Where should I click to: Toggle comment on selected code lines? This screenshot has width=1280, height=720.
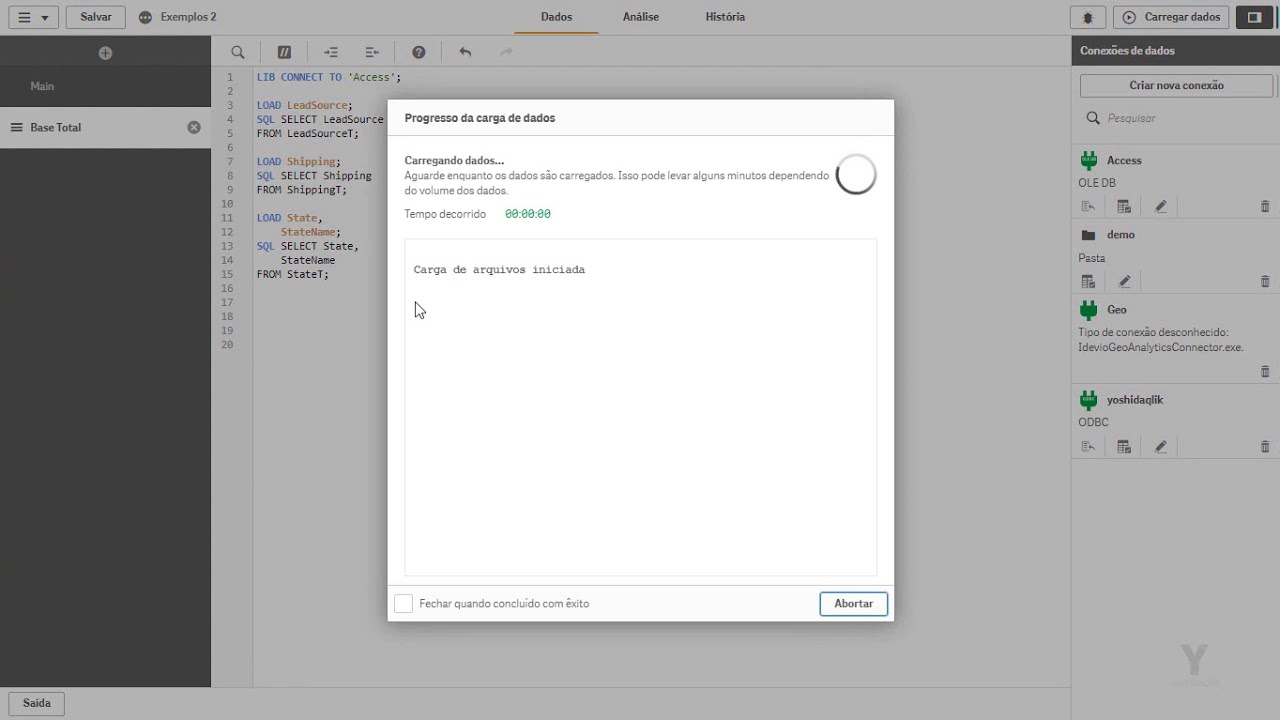click(x=284, y=52)
